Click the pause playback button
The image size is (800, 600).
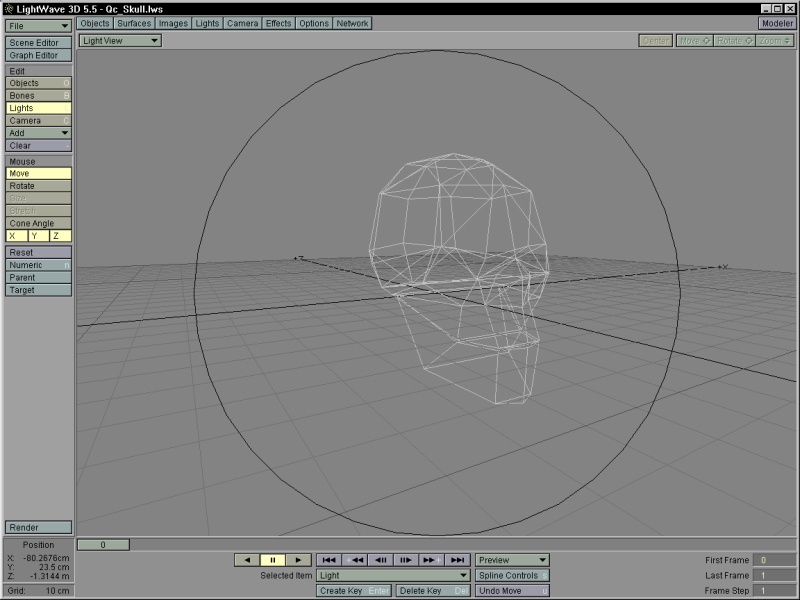pyautogui.click(x=273, y=560)
